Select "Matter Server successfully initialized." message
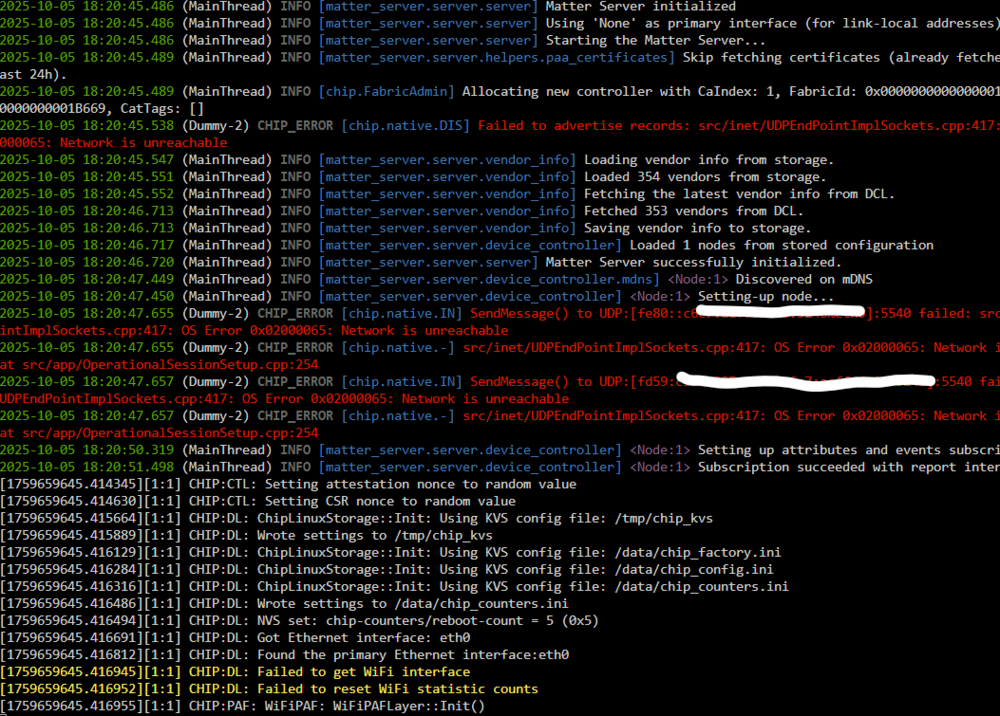Image resolution: width=1000 pixels, height=716 pixels. click(x=693, y=262)
